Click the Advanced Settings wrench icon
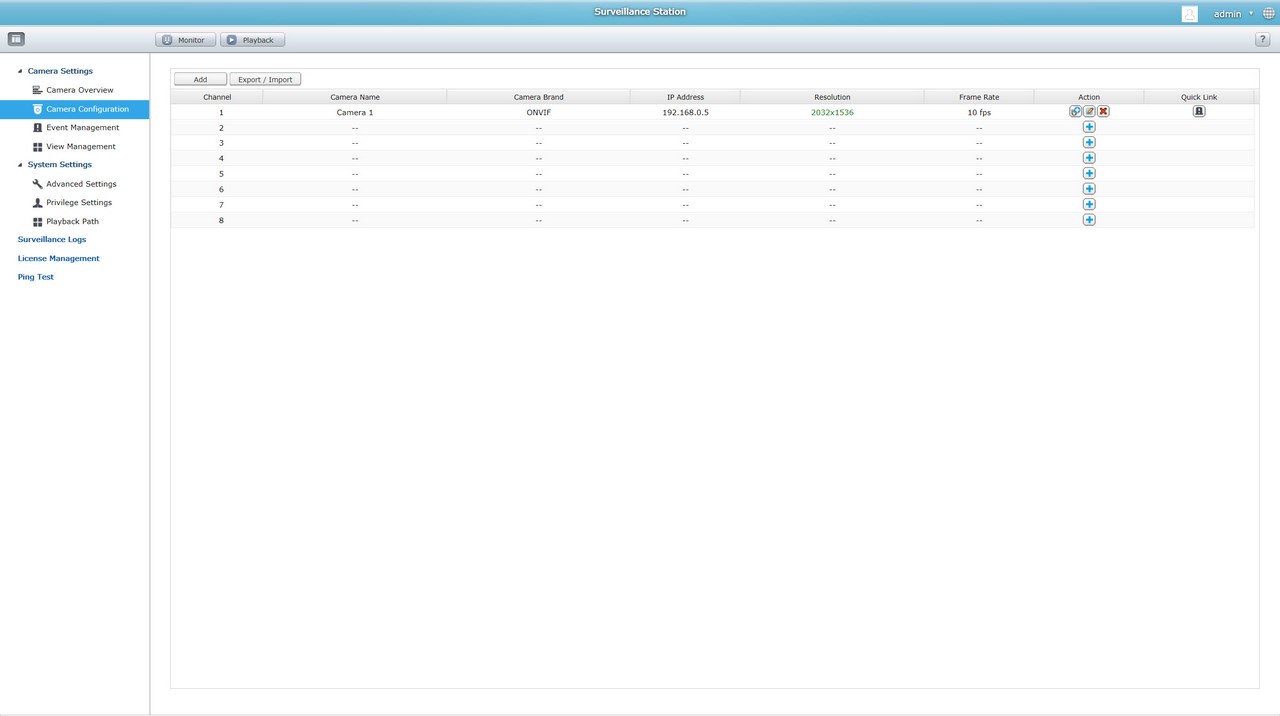Image resolution: width=1280 pixels, height=716 pixels. pyautogui.click(x=38, y=184)
